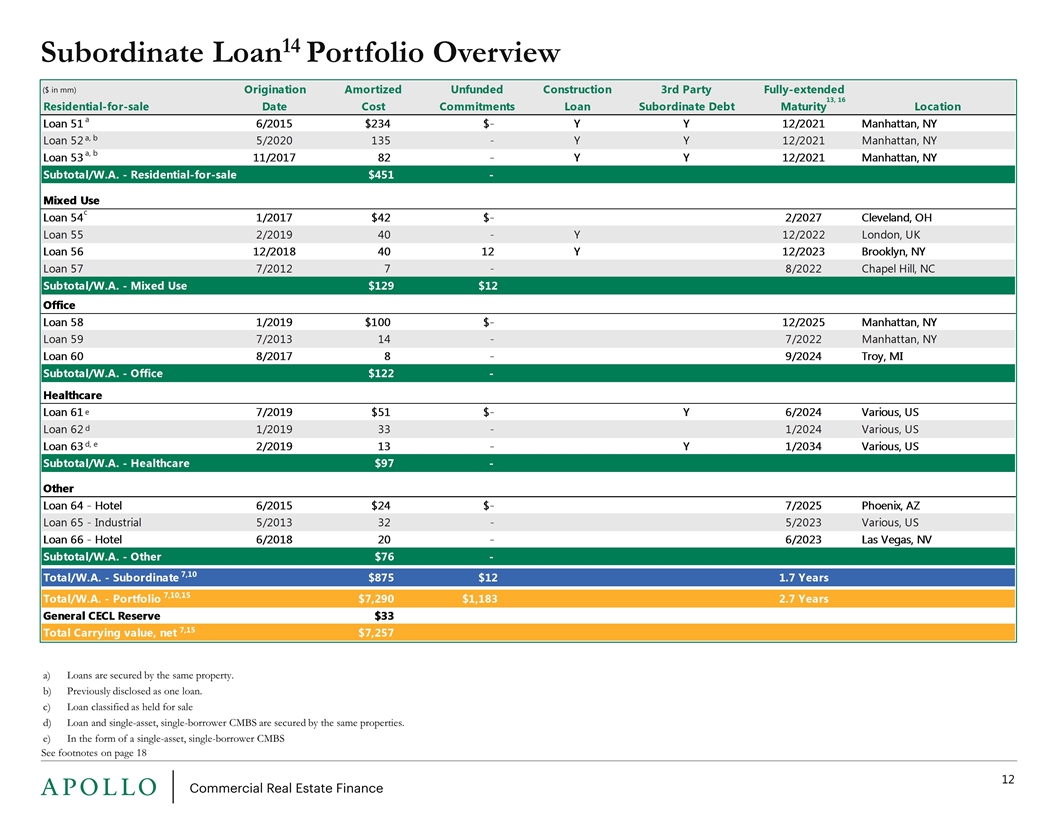Click the London, UK location cell
Screen dimensions: 1056x816
tap(890, 234)
